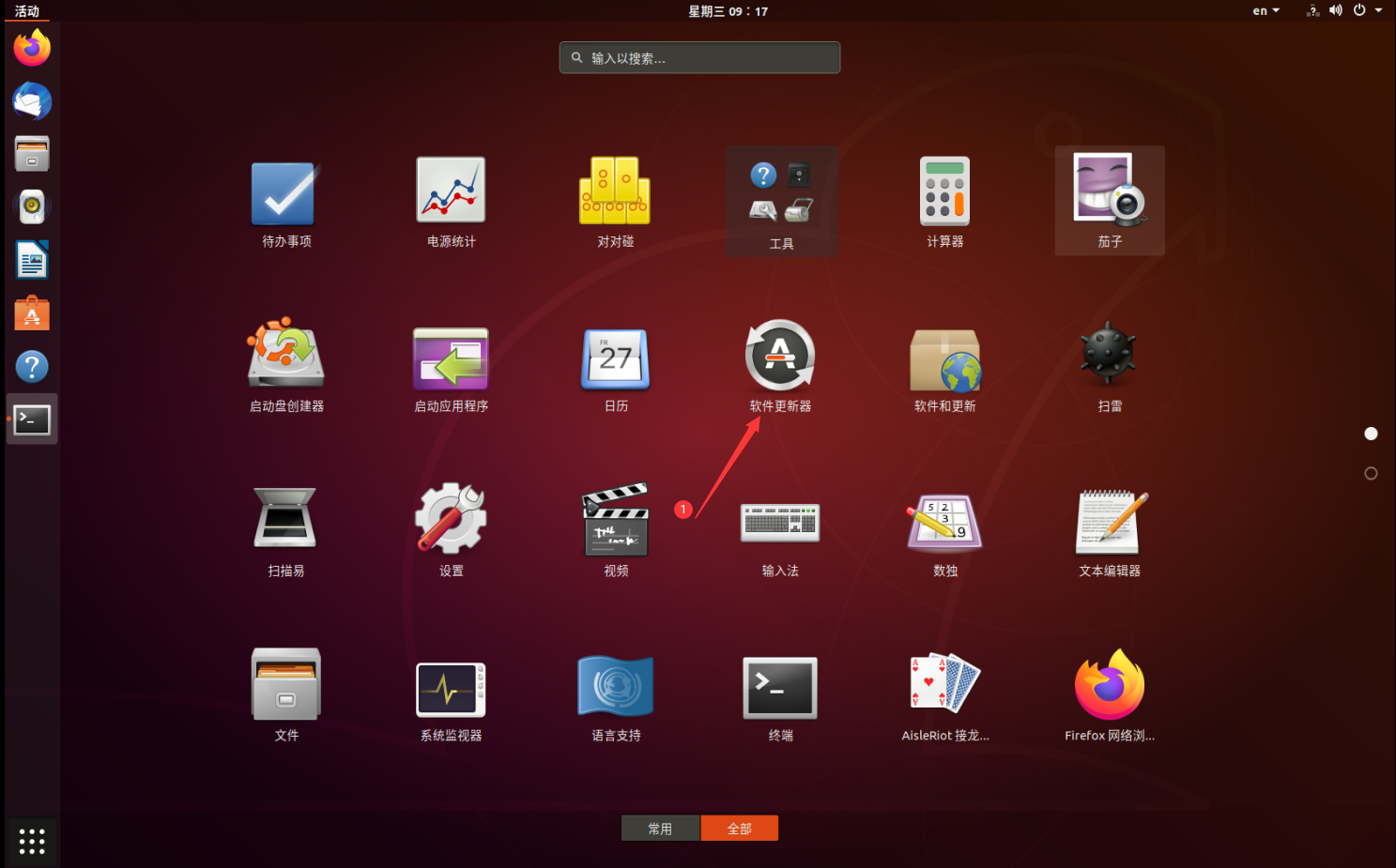Open the 数独 sudoku game

click(x=944, y=530)
